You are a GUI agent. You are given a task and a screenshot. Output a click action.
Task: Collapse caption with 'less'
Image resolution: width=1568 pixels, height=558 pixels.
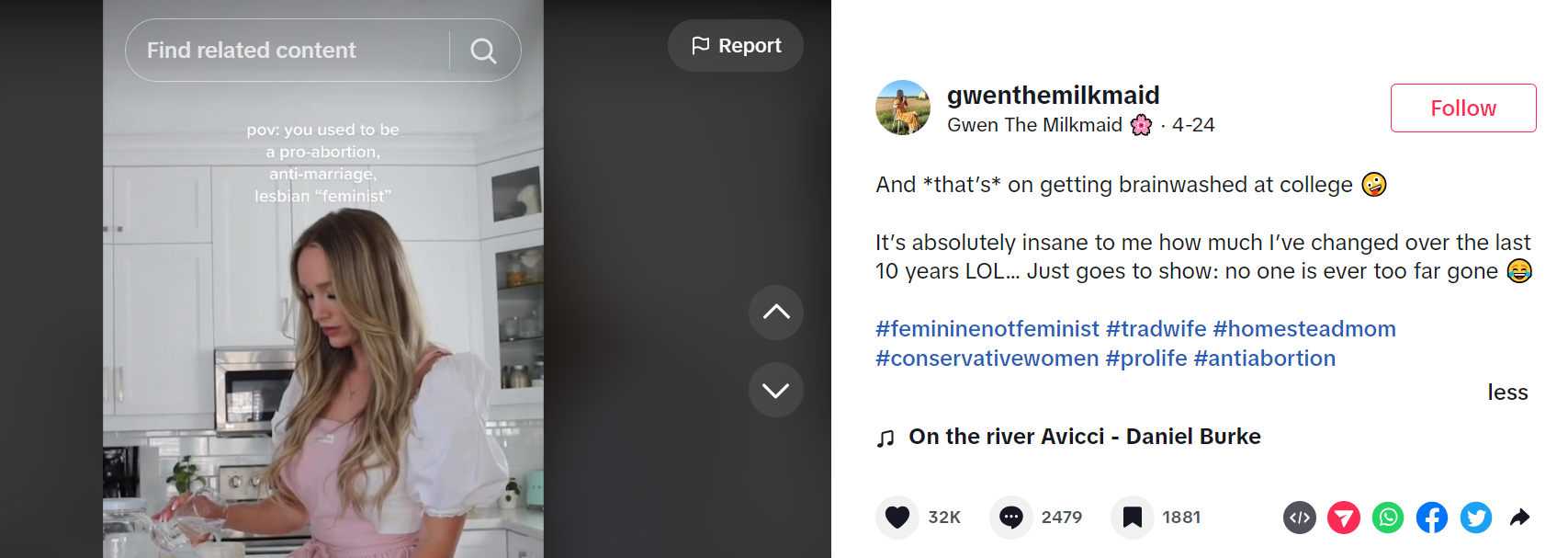pos(1507,393)
